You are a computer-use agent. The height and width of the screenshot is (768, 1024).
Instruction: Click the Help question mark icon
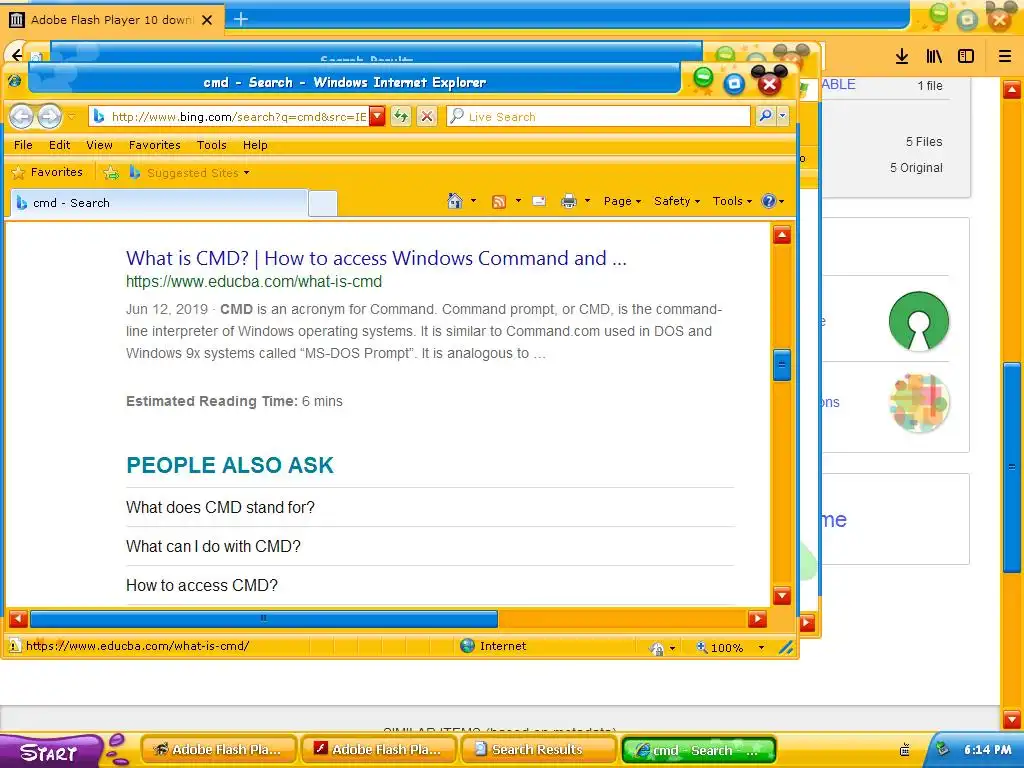[769, 201]
